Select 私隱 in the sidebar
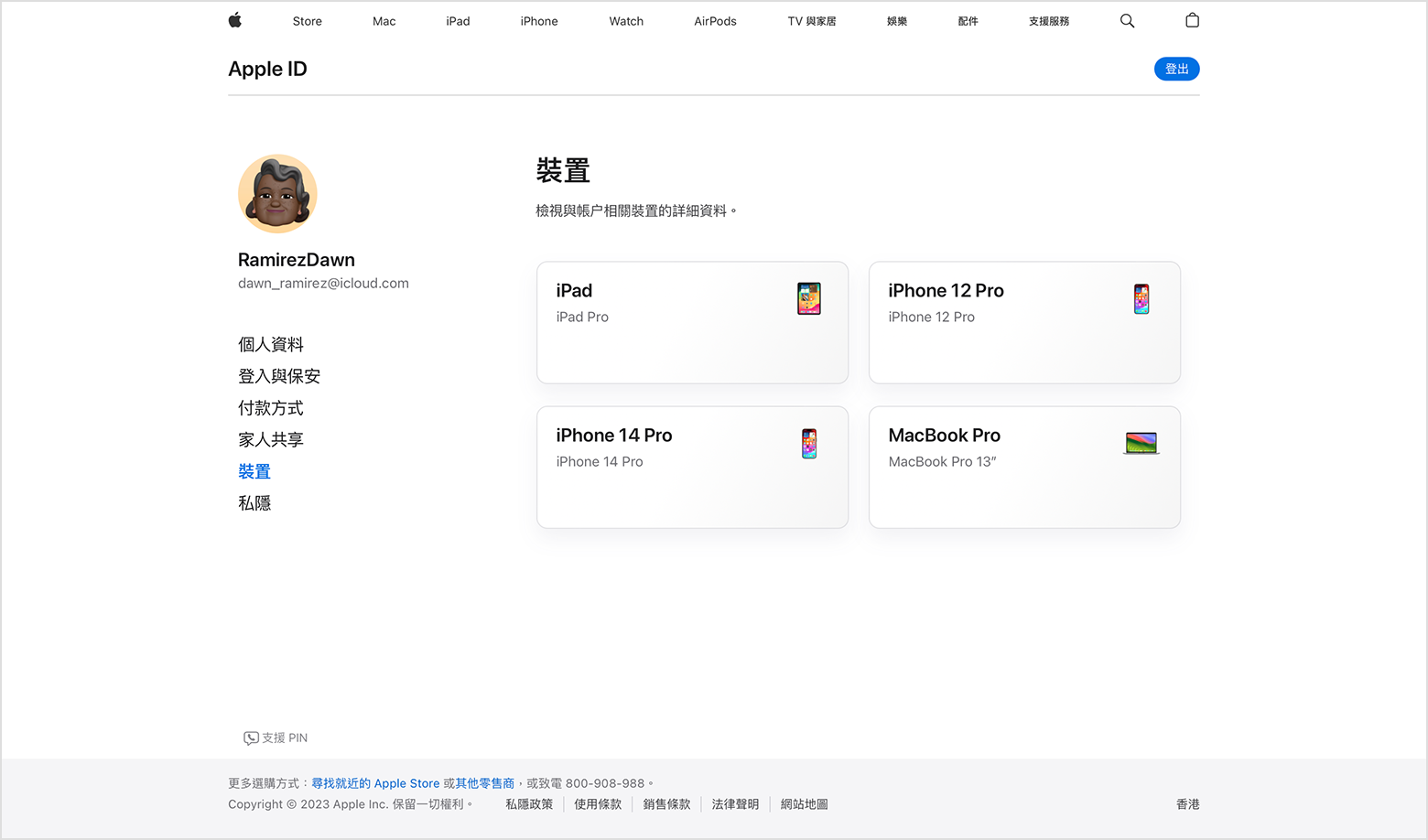Screen dimensions: 1428x840 254,503
